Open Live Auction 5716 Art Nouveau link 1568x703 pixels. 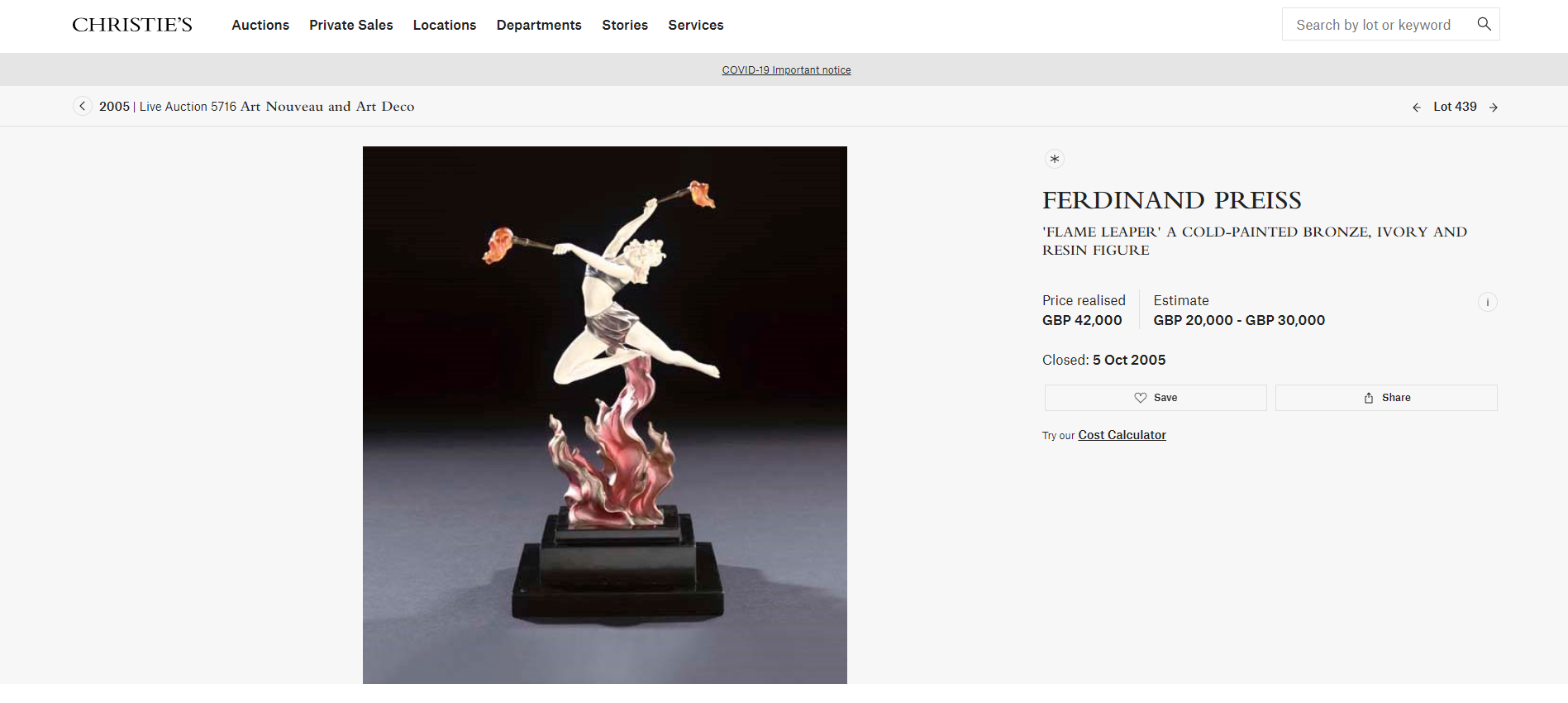277,106
